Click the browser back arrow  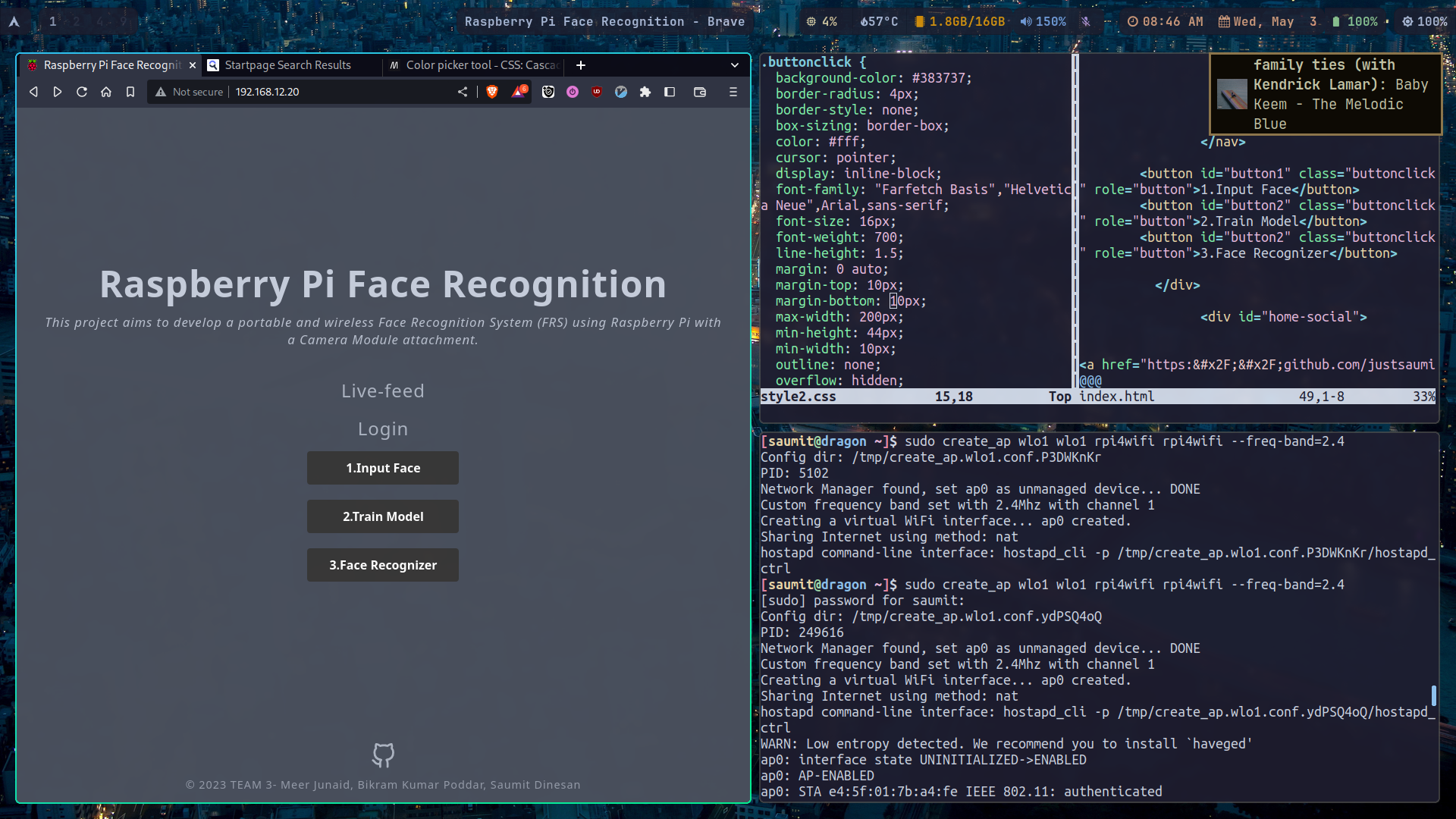(33, 92)
